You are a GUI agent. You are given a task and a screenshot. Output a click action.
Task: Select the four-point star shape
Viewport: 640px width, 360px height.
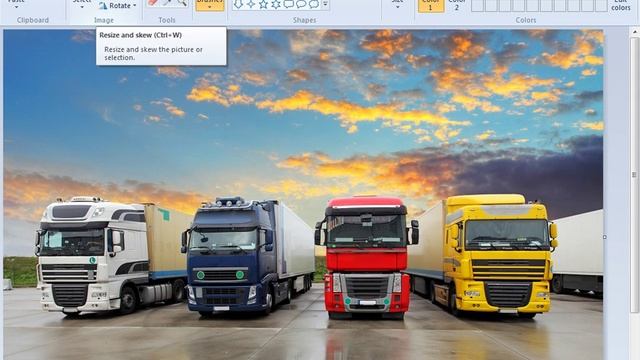[251, 4]
